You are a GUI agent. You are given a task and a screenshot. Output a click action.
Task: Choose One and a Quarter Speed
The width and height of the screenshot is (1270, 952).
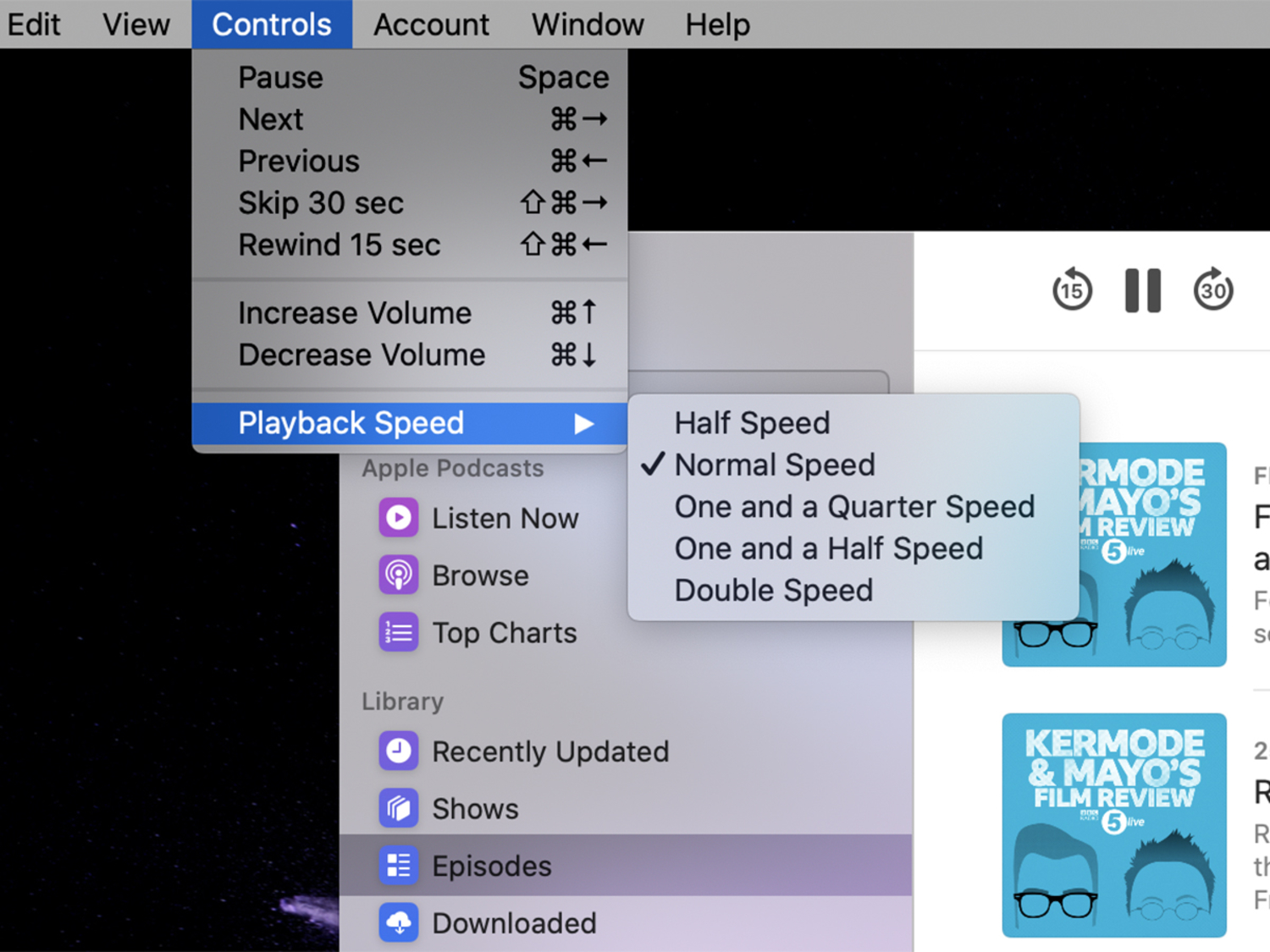point(854,506)
